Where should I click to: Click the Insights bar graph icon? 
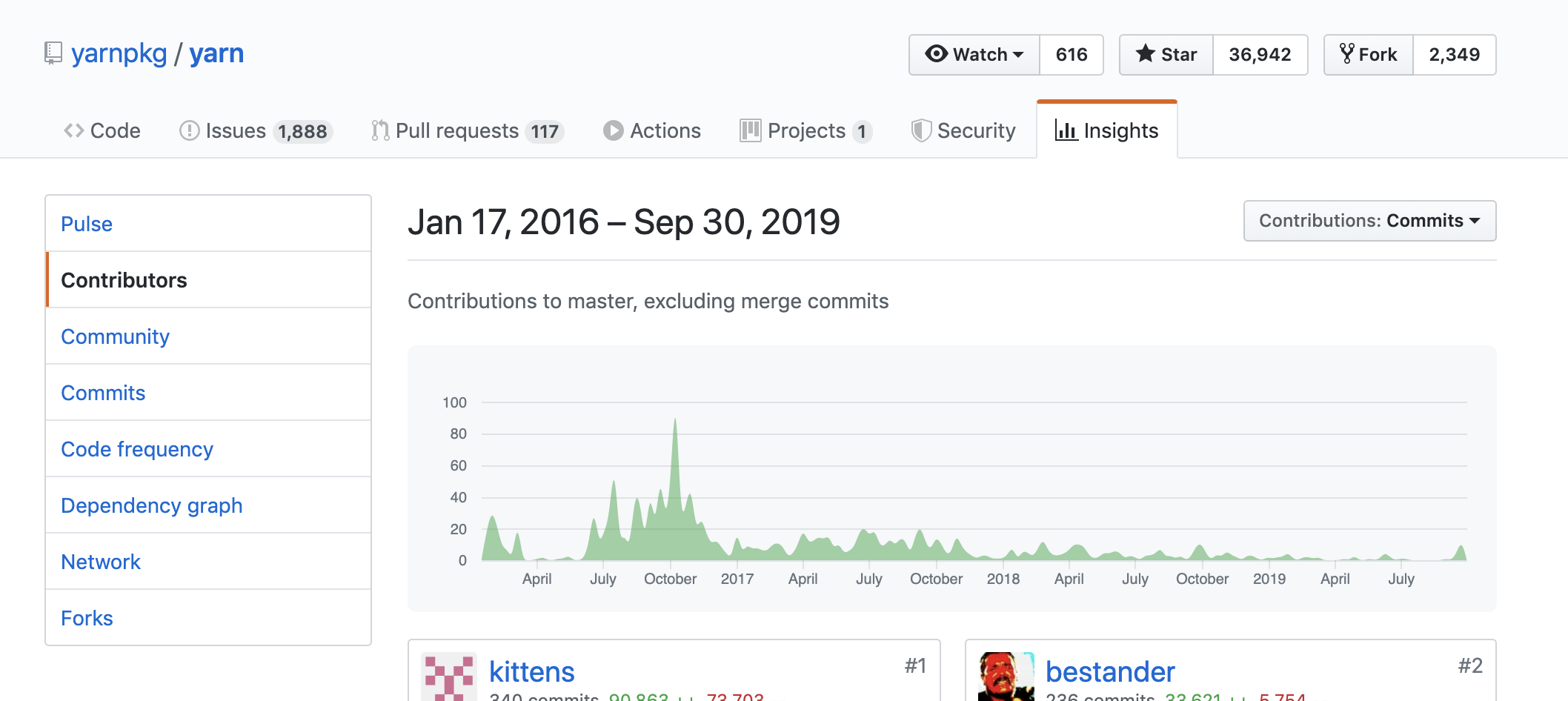pos(1066,131)
